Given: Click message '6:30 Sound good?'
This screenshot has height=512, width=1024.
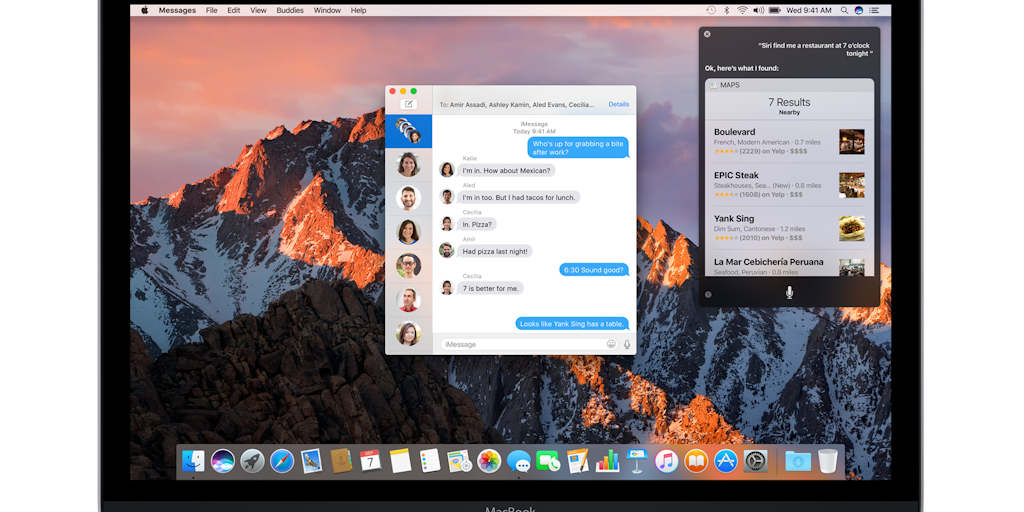Looking at the screenshot, I should tap(594, 269).
